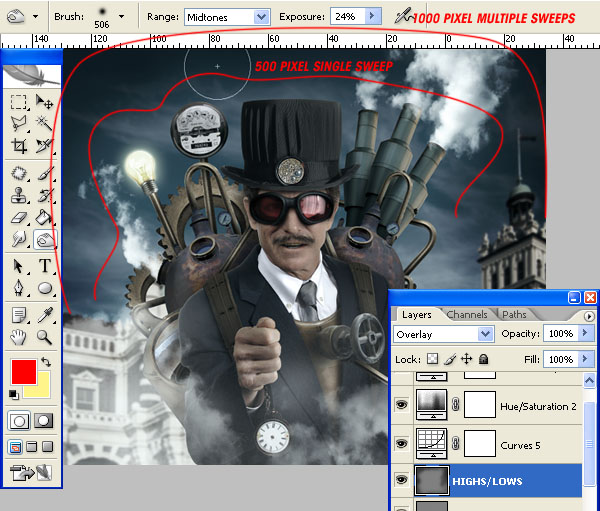This screenshot has height=511, width=600.
Task: Select the Crop tool
Action: 18,146
